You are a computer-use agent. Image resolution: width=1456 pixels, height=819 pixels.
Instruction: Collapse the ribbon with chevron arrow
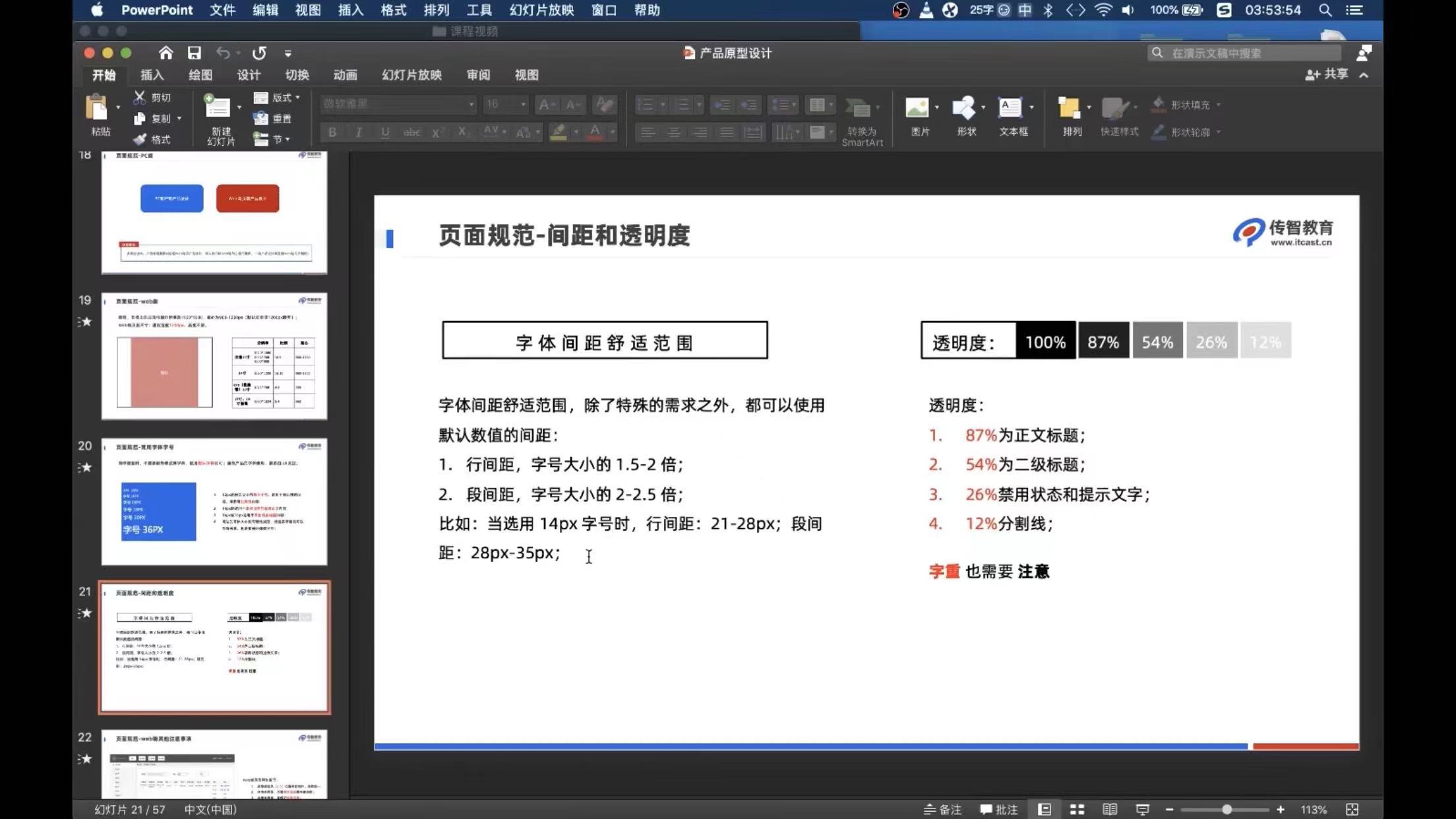tap(1364, 75)
